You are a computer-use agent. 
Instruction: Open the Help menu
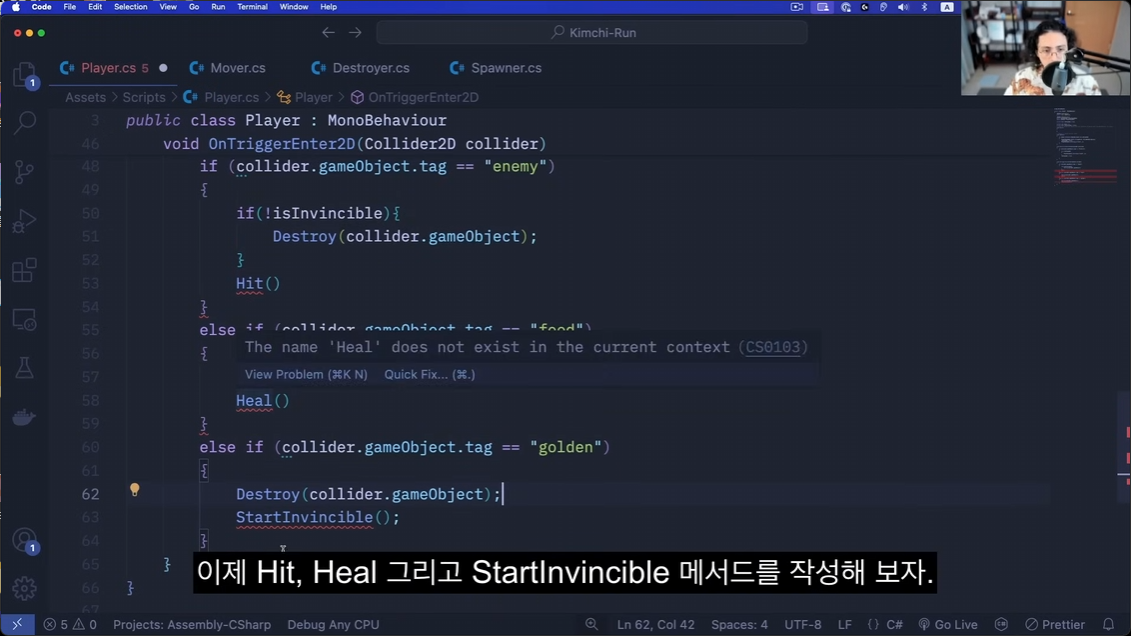tap(328, 6)
